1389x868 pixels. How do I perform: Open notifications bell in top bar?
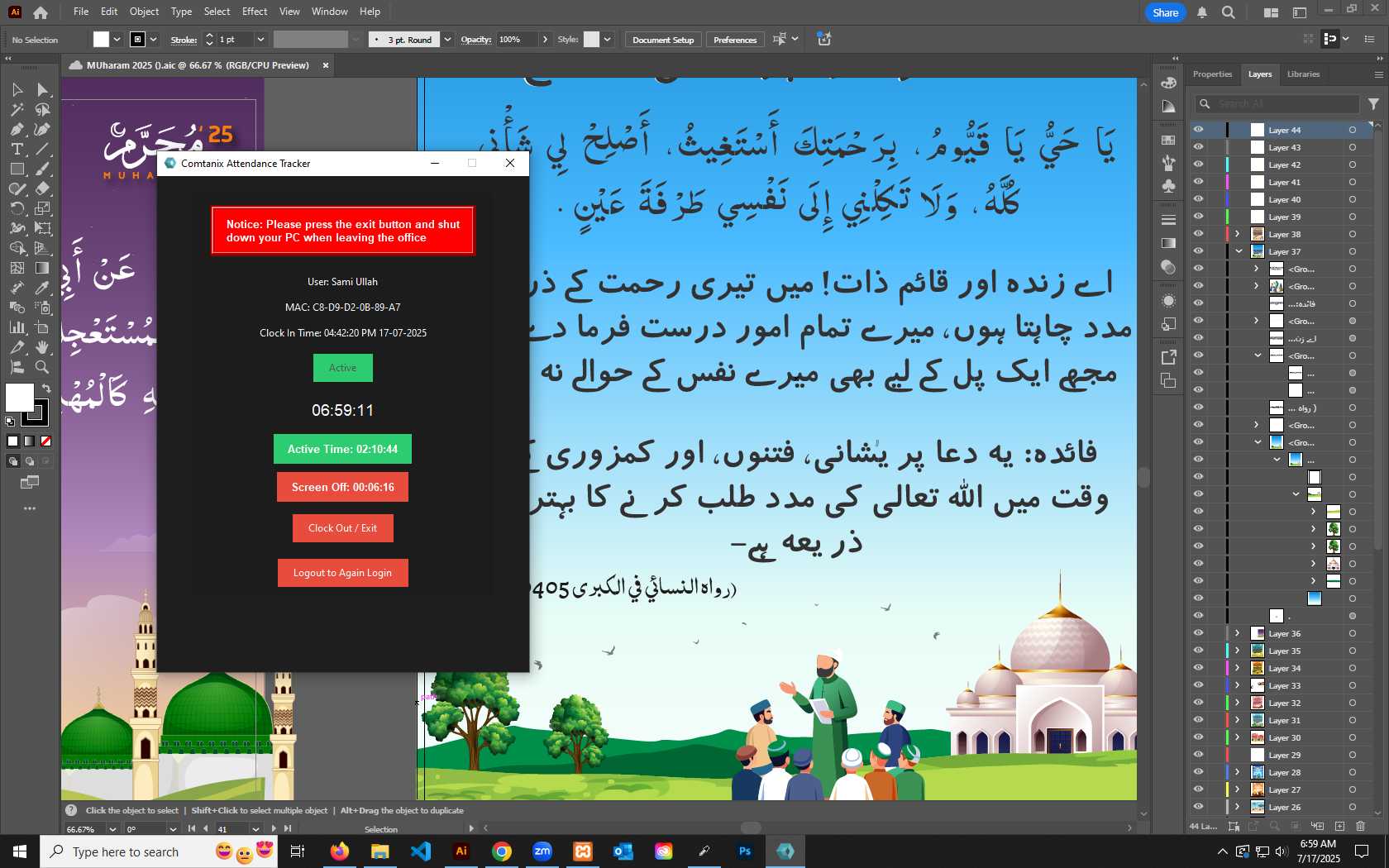pos(1202,12)
